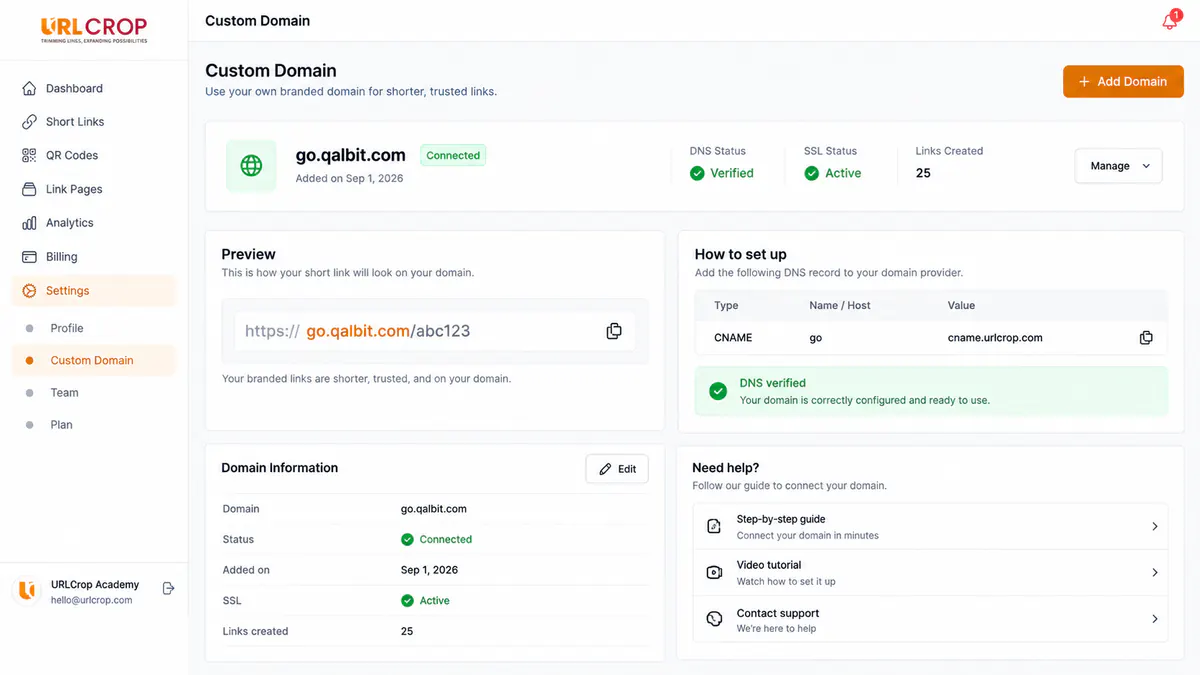Click the Billing card icon
The height and width of the screenshot is (675, 1200).
coord(29,257)
